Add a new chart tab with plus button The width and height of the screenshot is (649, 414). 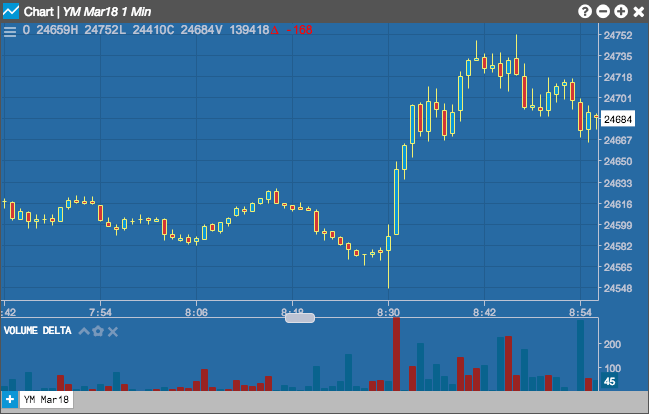click(10, 400)
